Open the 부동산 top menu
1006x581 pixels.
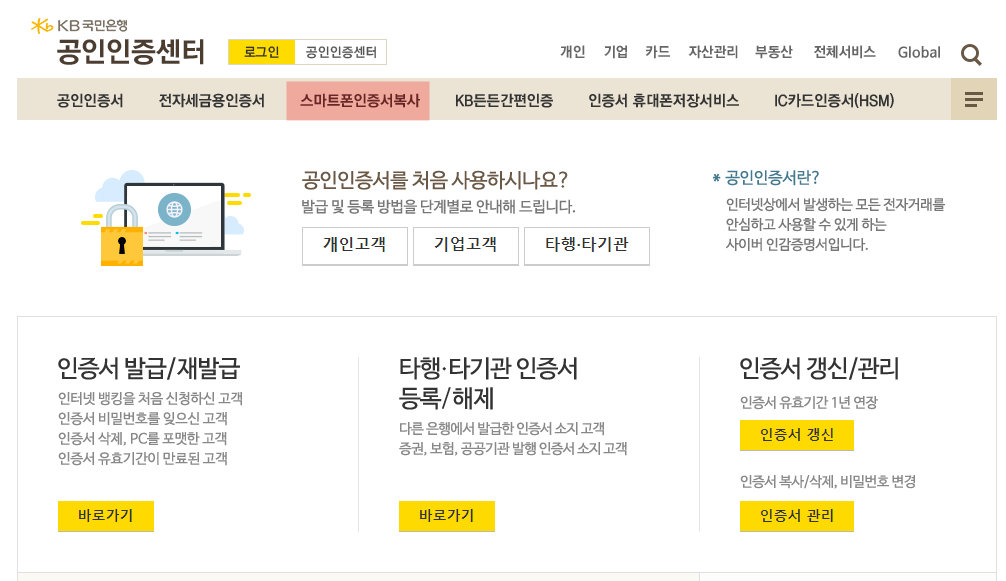(x=774, y=52)
